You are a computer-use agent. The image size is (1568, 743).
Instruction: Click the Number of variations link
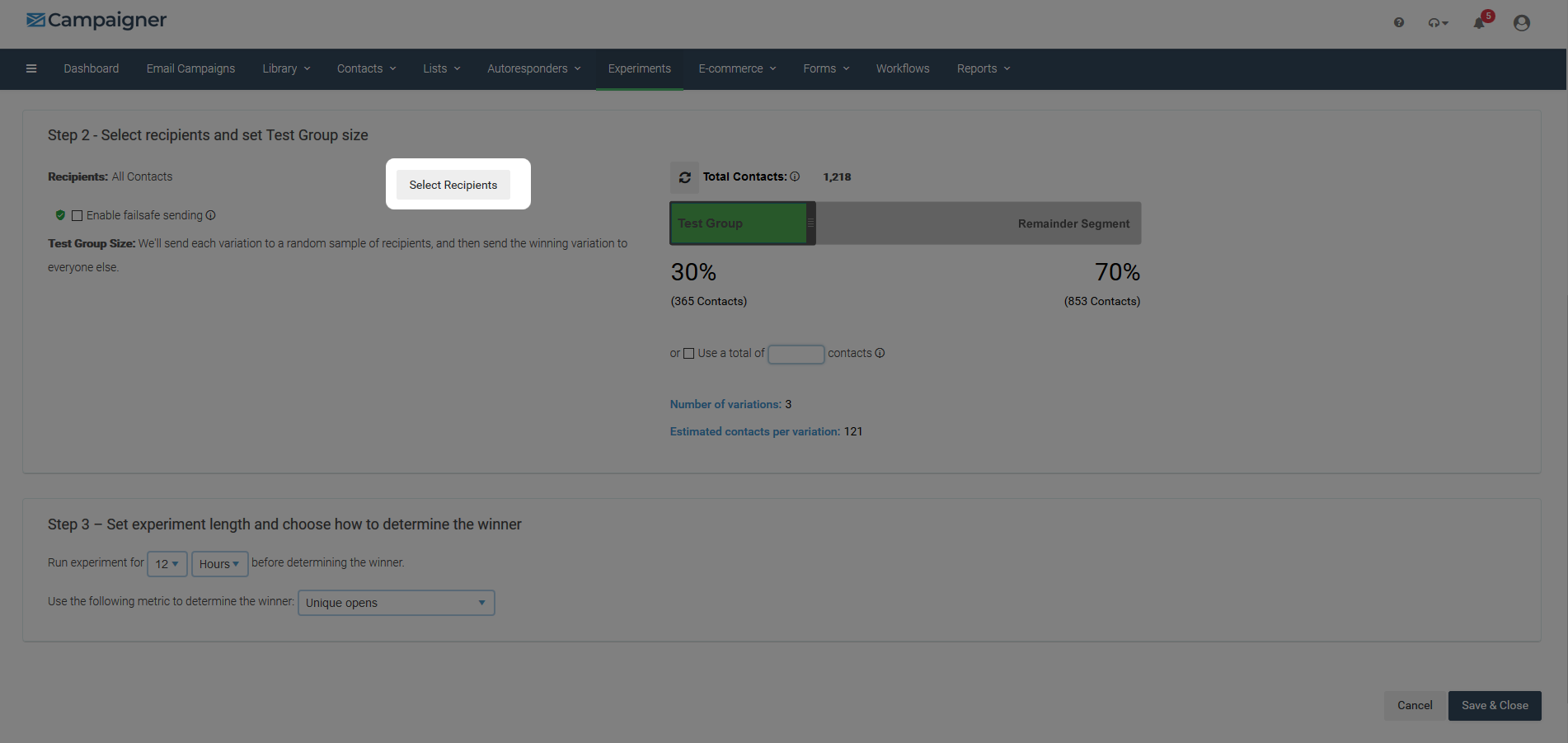725,404
